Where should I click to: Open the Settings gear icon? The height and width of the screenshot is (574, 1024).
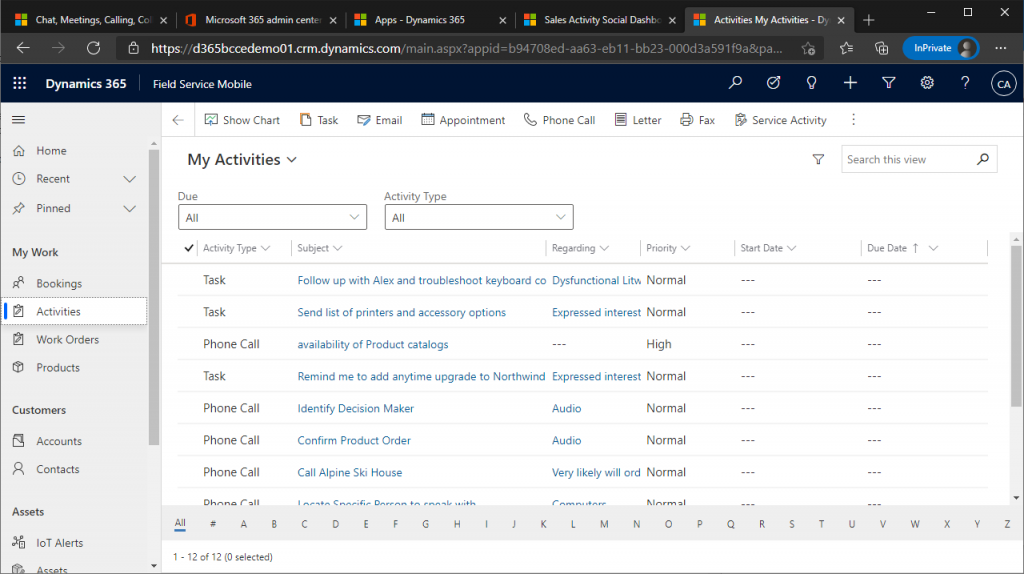click(x=927, y=84)
